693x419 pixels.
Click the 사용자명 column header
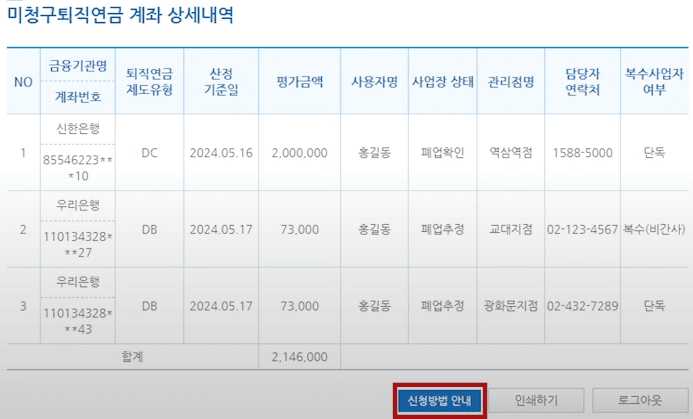pyautogui.click(x=374, y=82)
